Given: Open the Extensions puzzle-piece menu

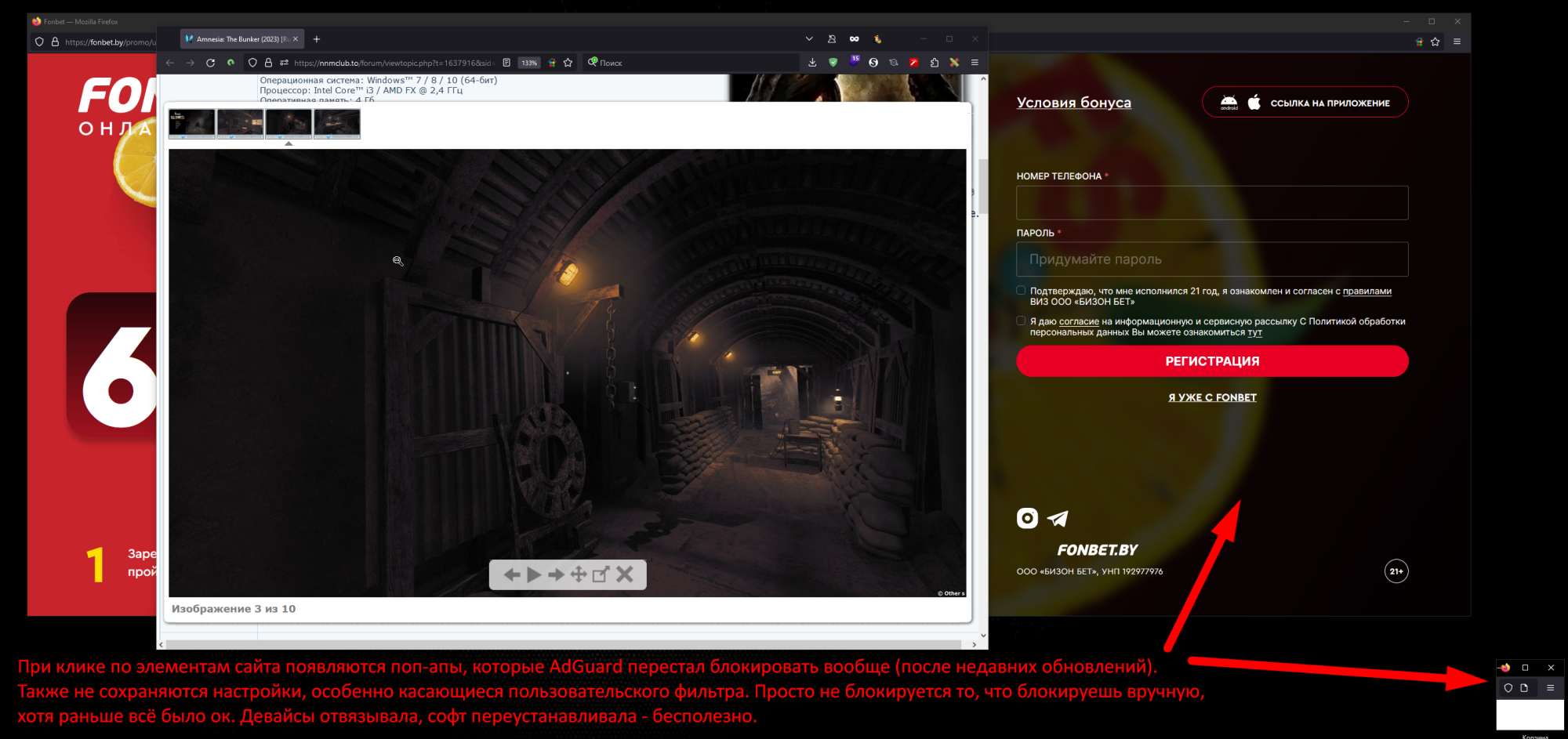Looking at the screenshot, I should [934, 63].
